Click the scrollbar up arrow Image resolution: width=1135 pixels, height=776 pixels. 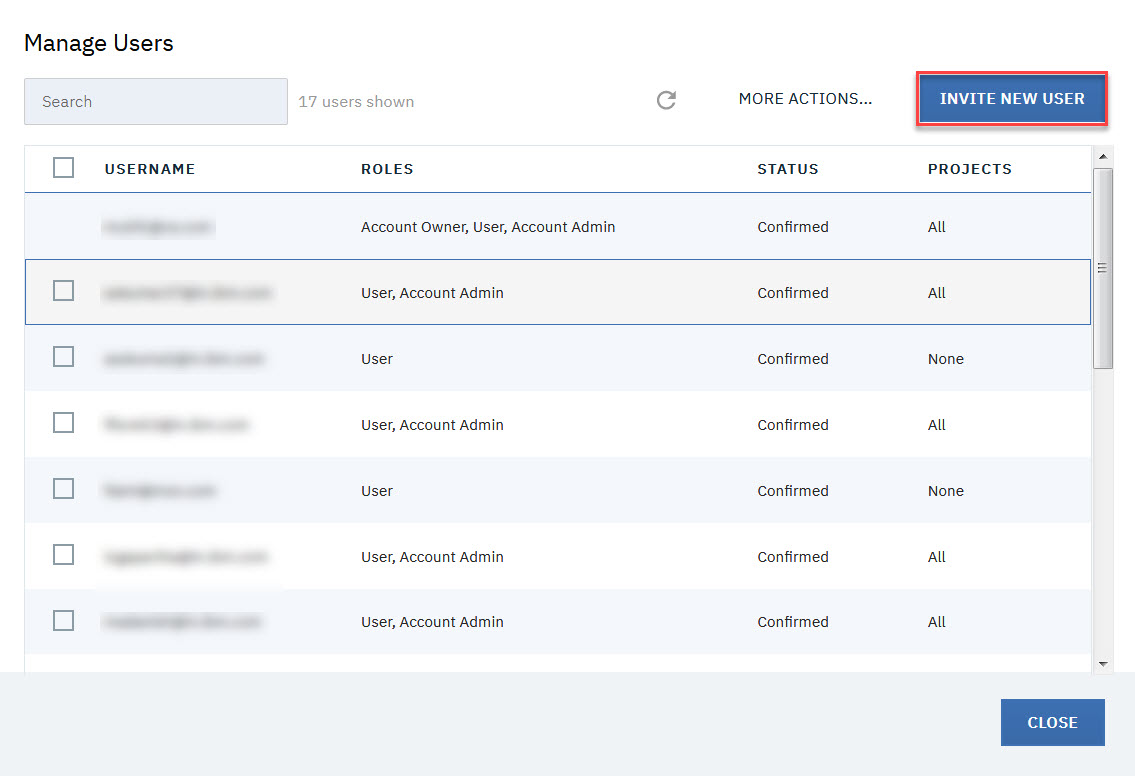[1103, 156]
